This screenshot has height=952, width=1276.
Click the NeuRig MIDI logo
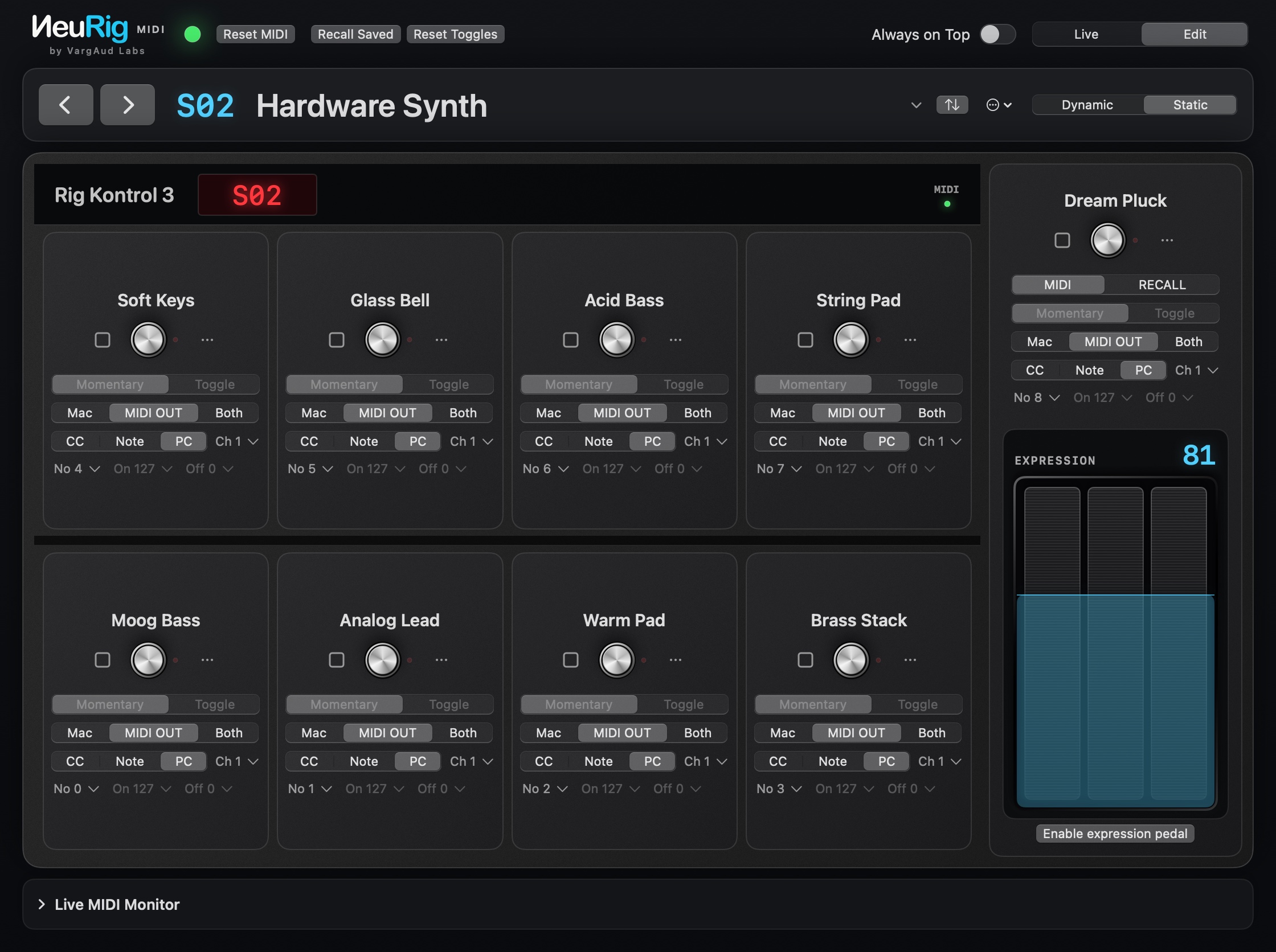(x=98, y=35)
